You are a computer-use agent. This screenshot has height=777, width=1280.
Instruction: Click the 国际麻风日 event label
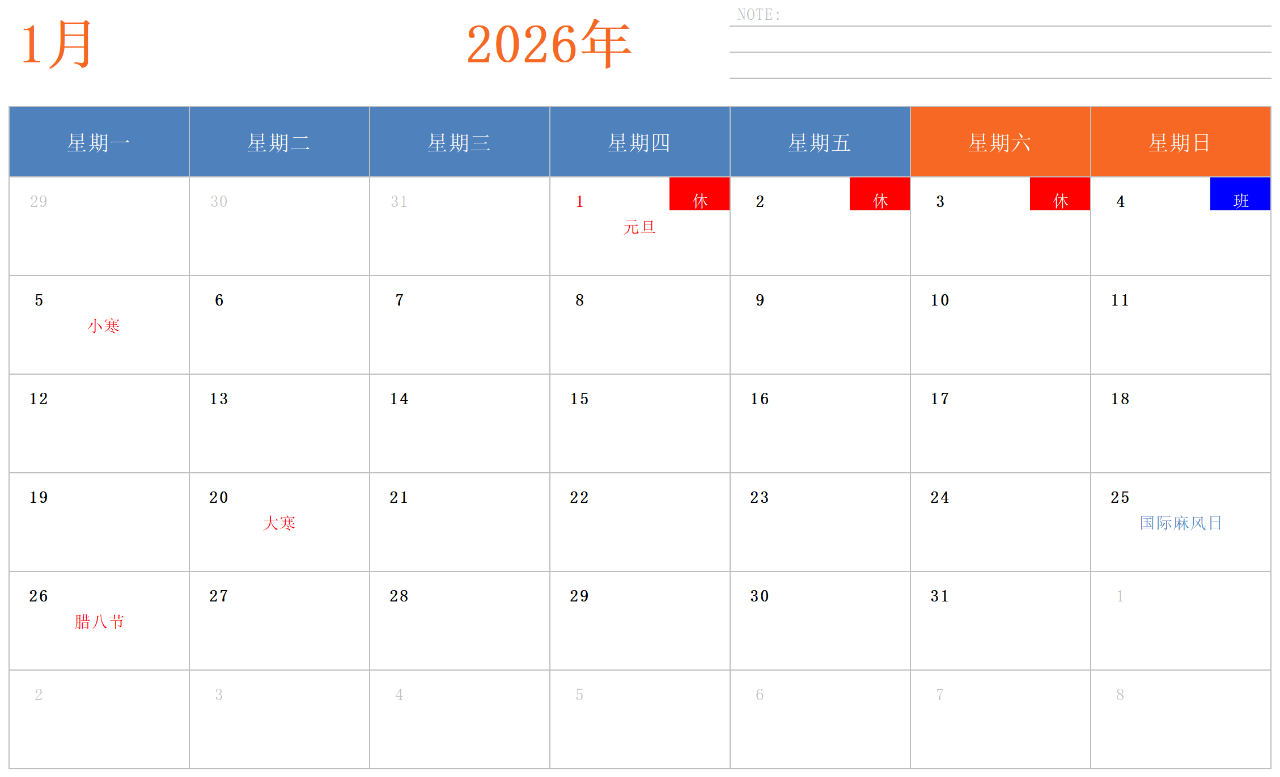(1181, 523)
